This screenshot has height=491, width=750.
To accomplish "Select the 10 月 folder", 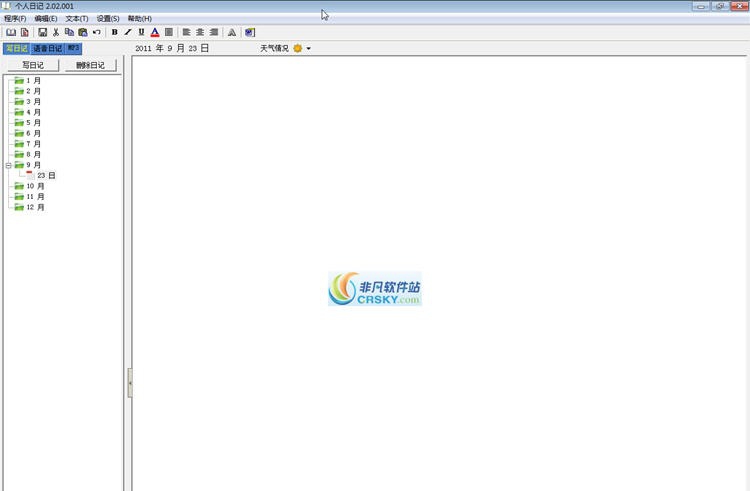I will 30,186.
